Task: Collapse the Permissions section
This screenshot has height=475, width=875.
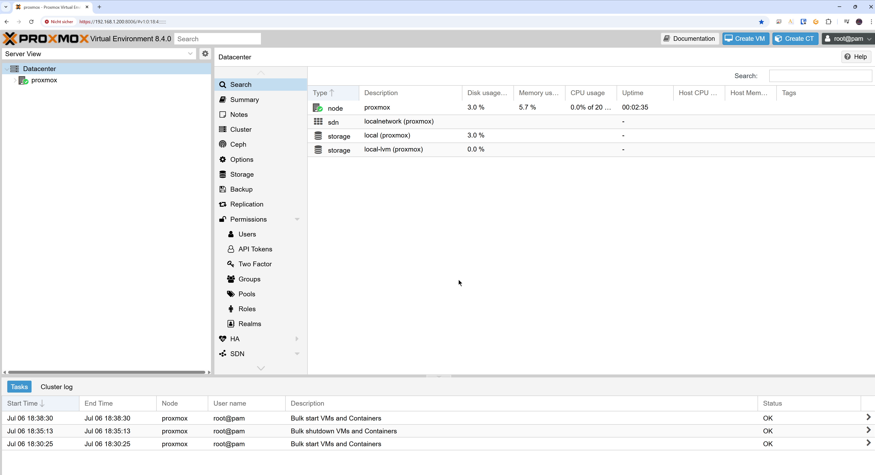Action: (297, 219)
